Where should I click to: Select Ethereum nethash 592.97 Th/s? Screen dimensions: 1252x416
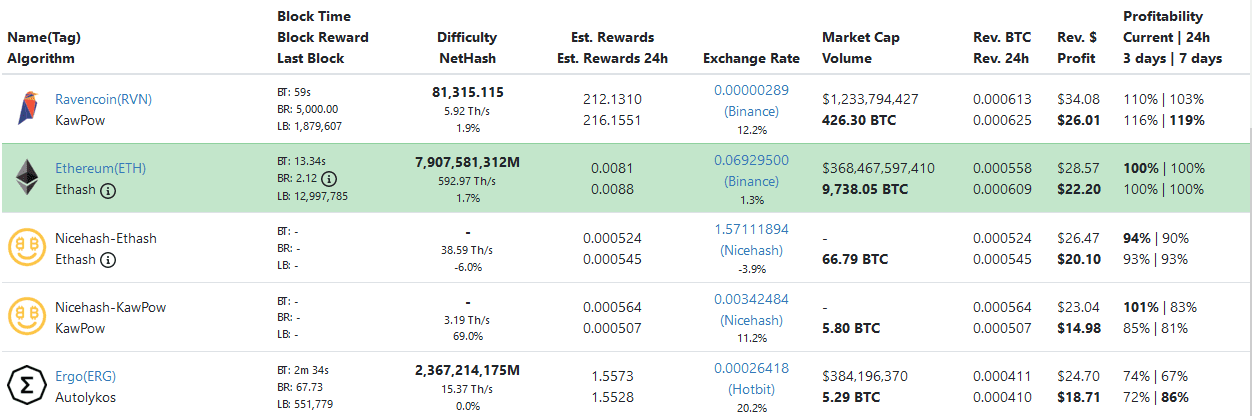click(467, 180)
